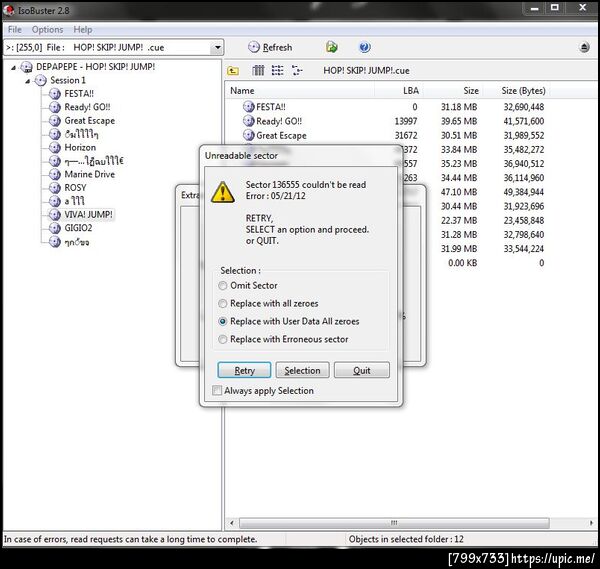
Task: Open the File menu
Action: [15, 29]
